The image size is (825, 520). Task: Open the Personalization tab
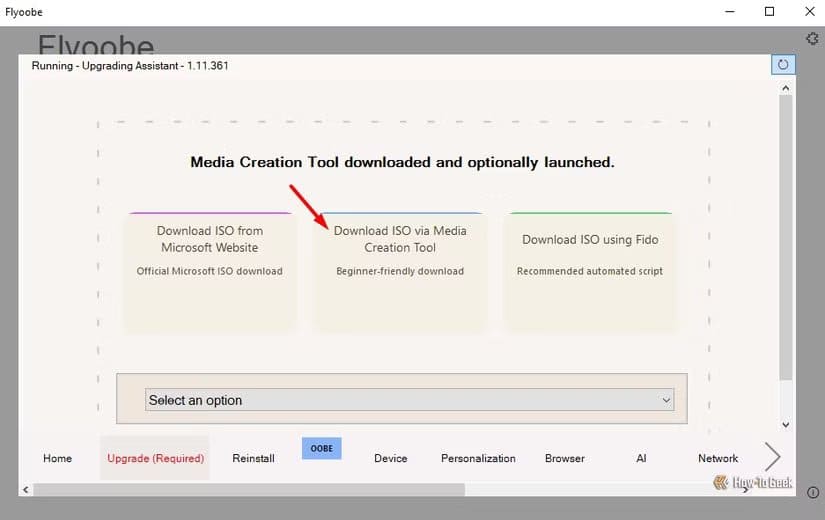(x=478, y=458)
